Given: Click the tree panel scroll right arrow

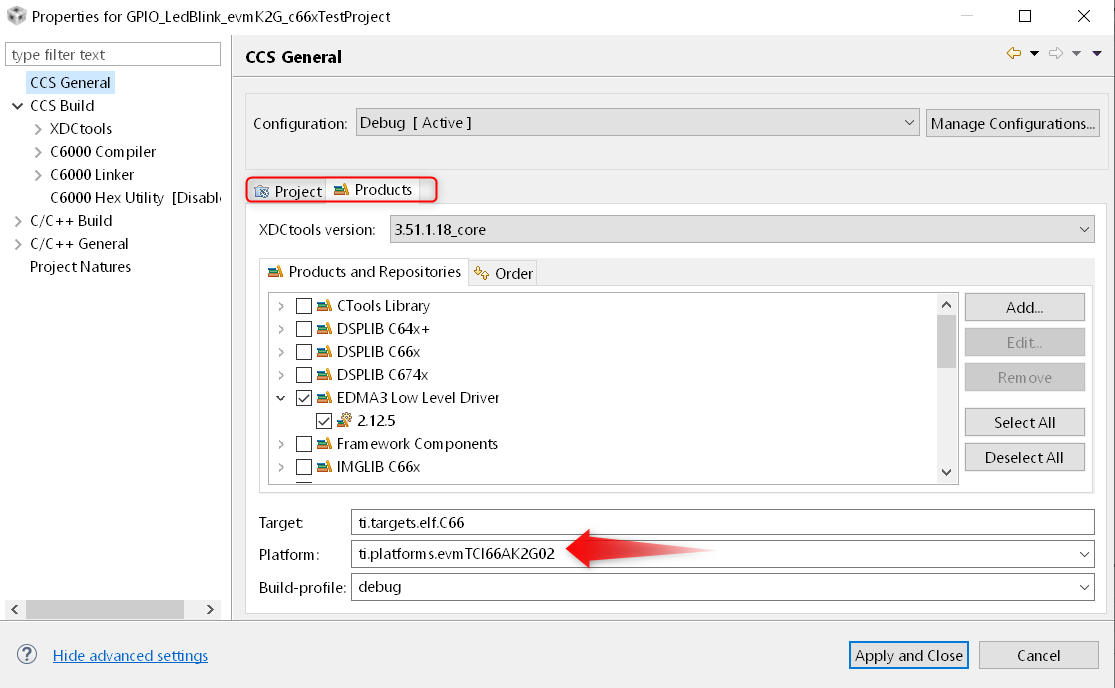Looking at the screenshot, I should click(x=210, y=609).
